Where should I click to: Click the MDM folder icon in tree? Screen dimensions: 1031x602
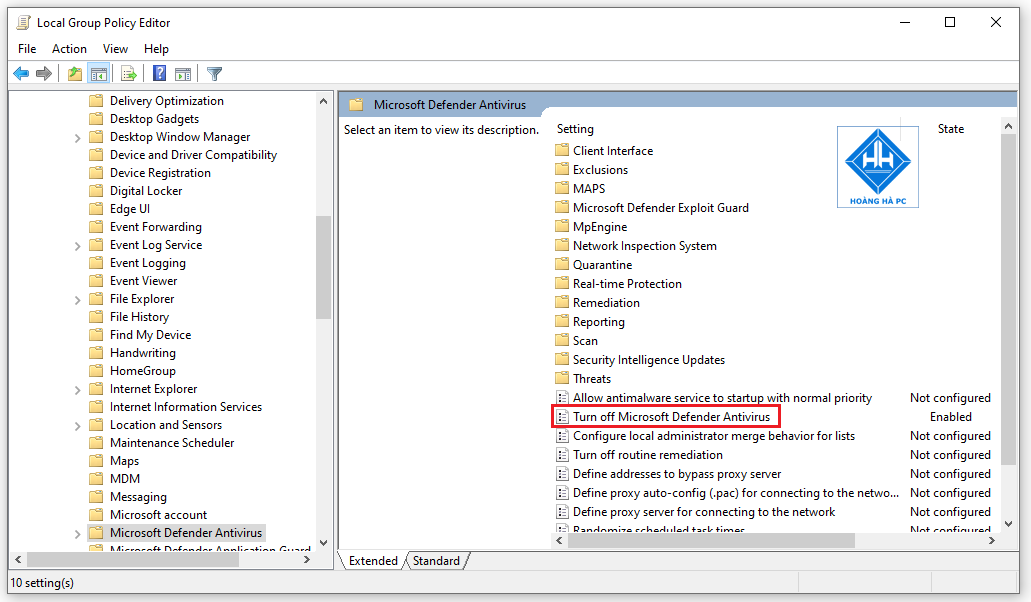pos(96,478)
